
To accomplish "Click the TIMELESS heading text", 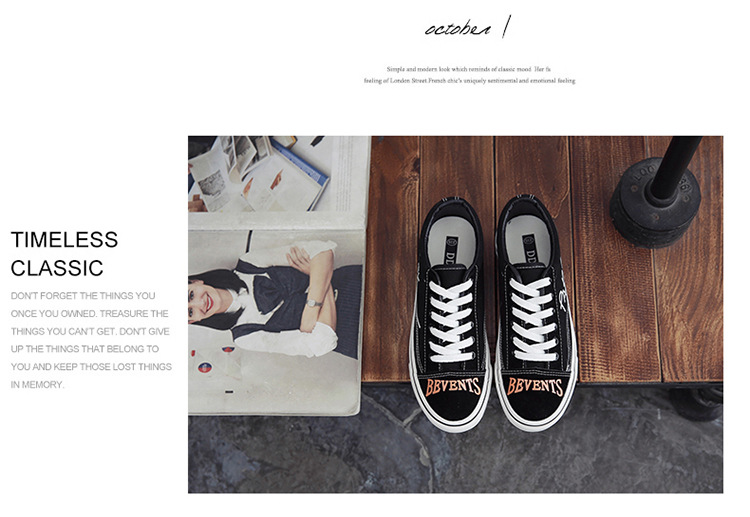I will tap(64, 240).
